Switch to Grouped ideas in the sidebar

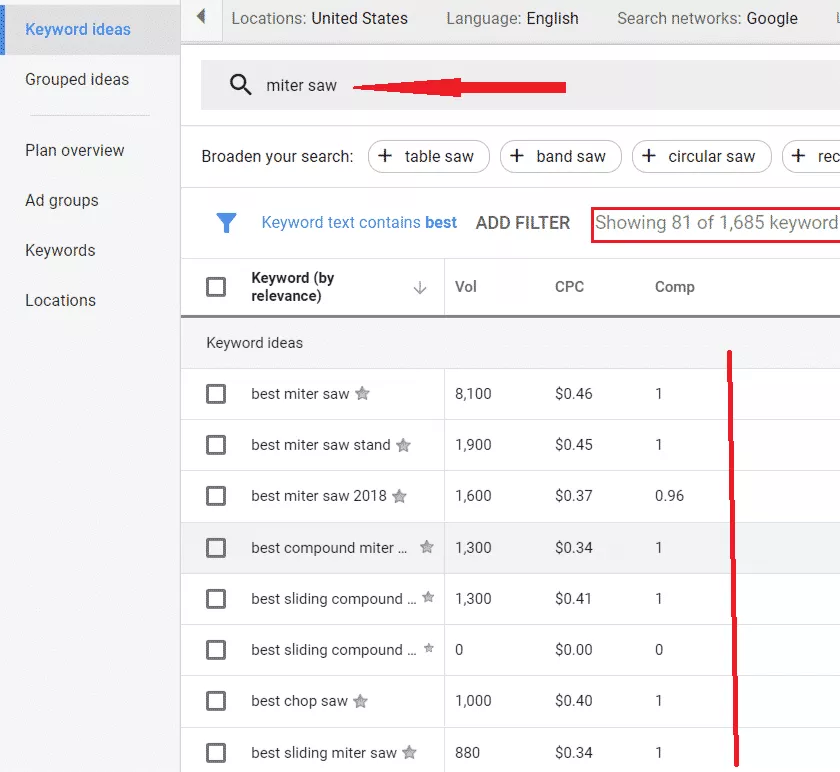pyautogui.click(x=77, y=79)
